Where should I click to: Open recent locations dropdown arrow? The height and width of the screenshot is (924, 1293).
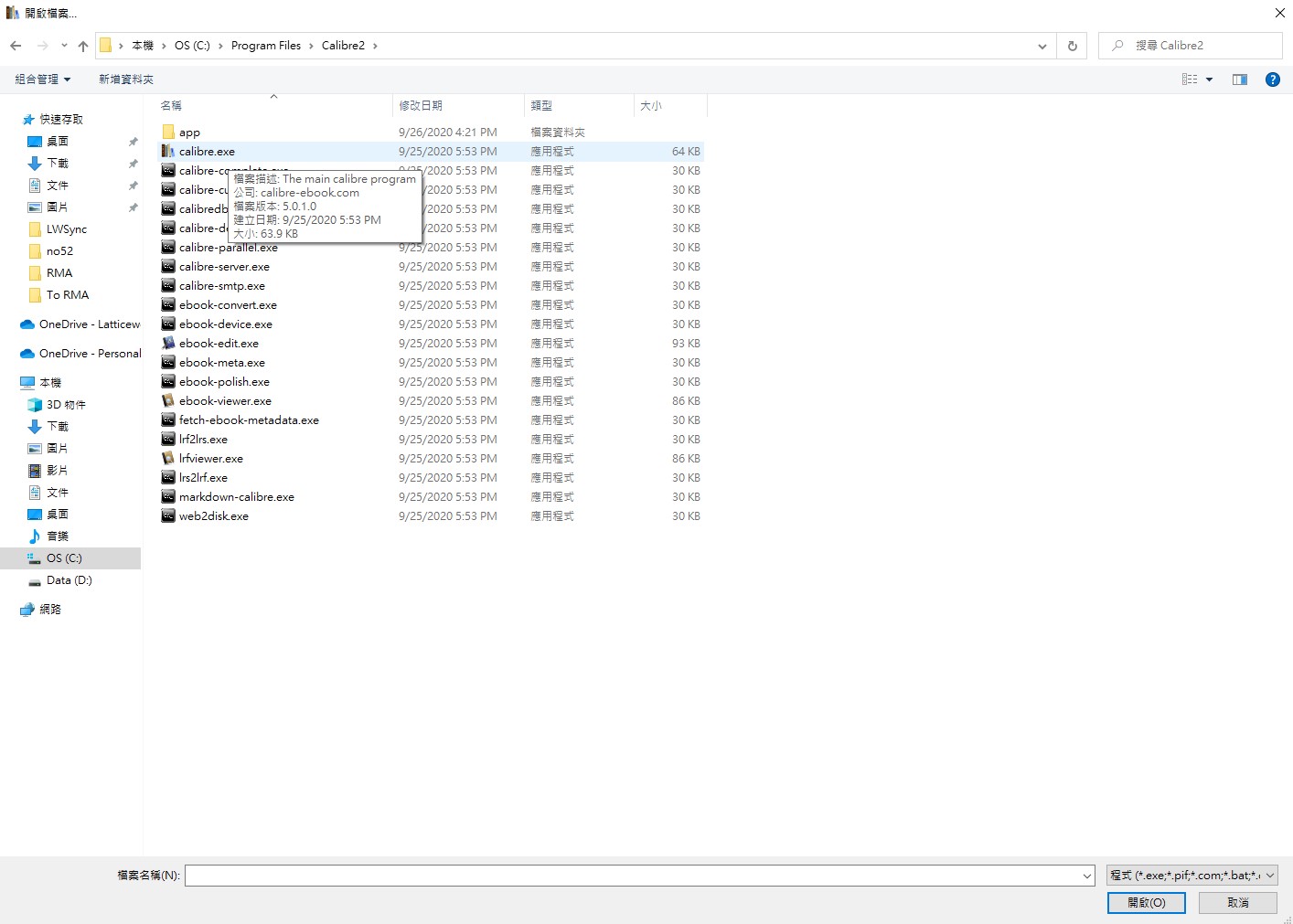tap(64, 46)
